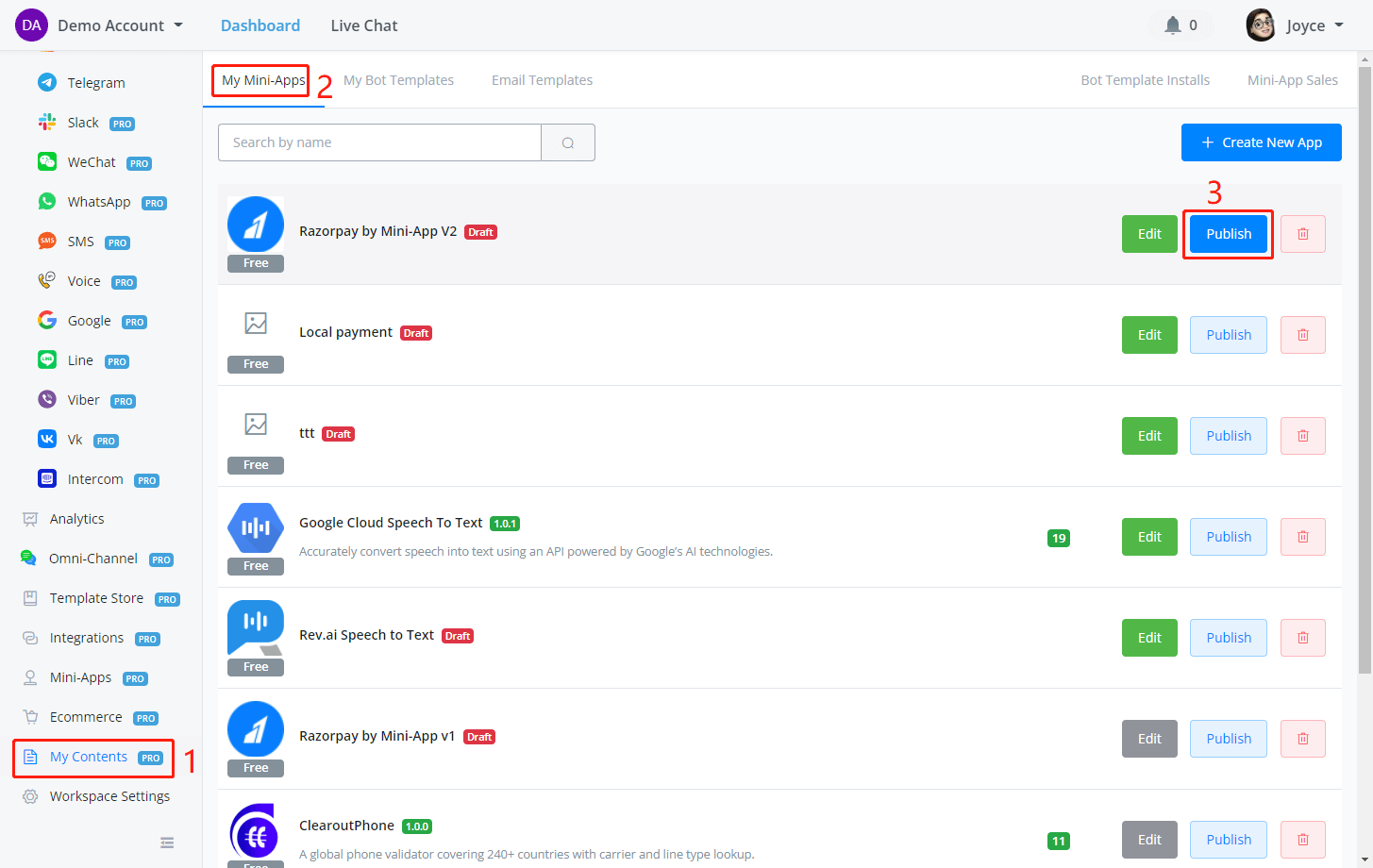Viewport: 1373px width, 868px height.
Task: Open the Intercom channel icon
Action: pos(47,478)
